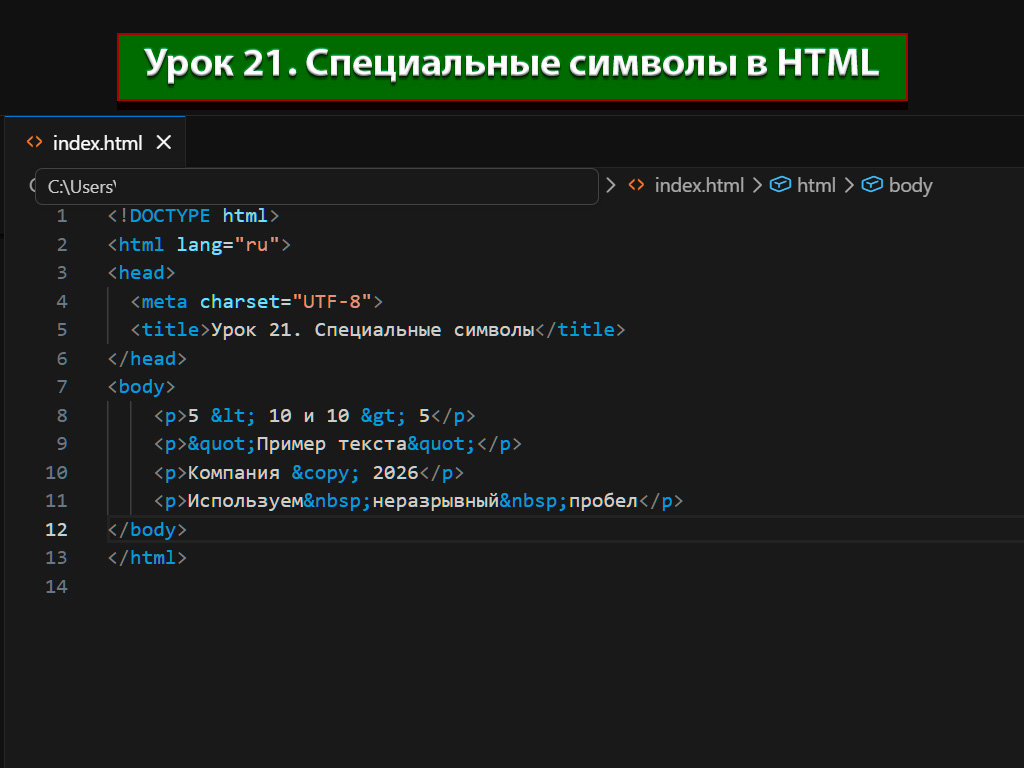This screenshot has width=1024, height=768.
Task: Open the body breadcrumb dropdown
Action: 910,185
